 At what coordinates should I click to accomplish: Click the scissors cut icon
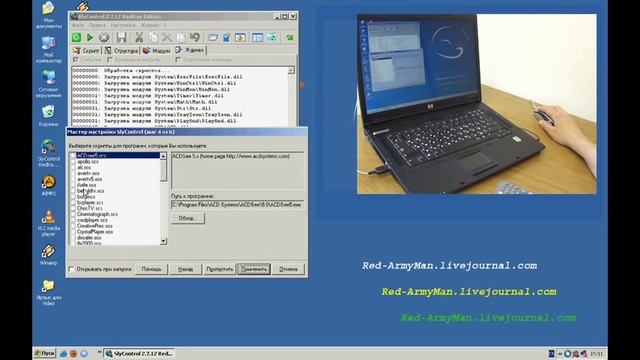[x=139, y=38]
